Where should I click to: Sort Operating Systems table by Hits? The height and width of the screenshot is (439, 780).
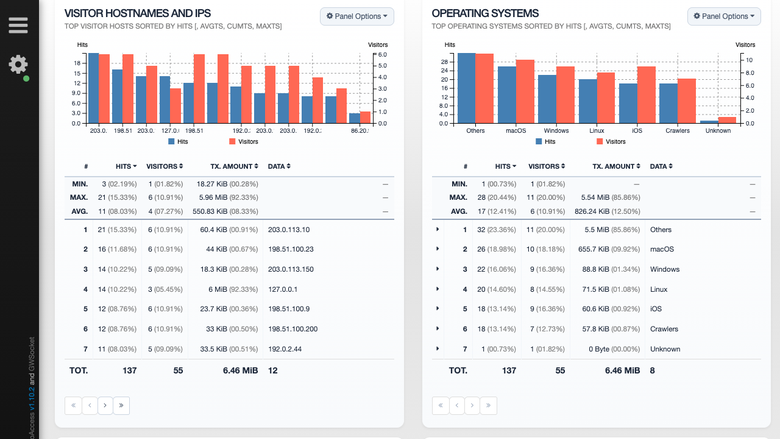[505, 166]
